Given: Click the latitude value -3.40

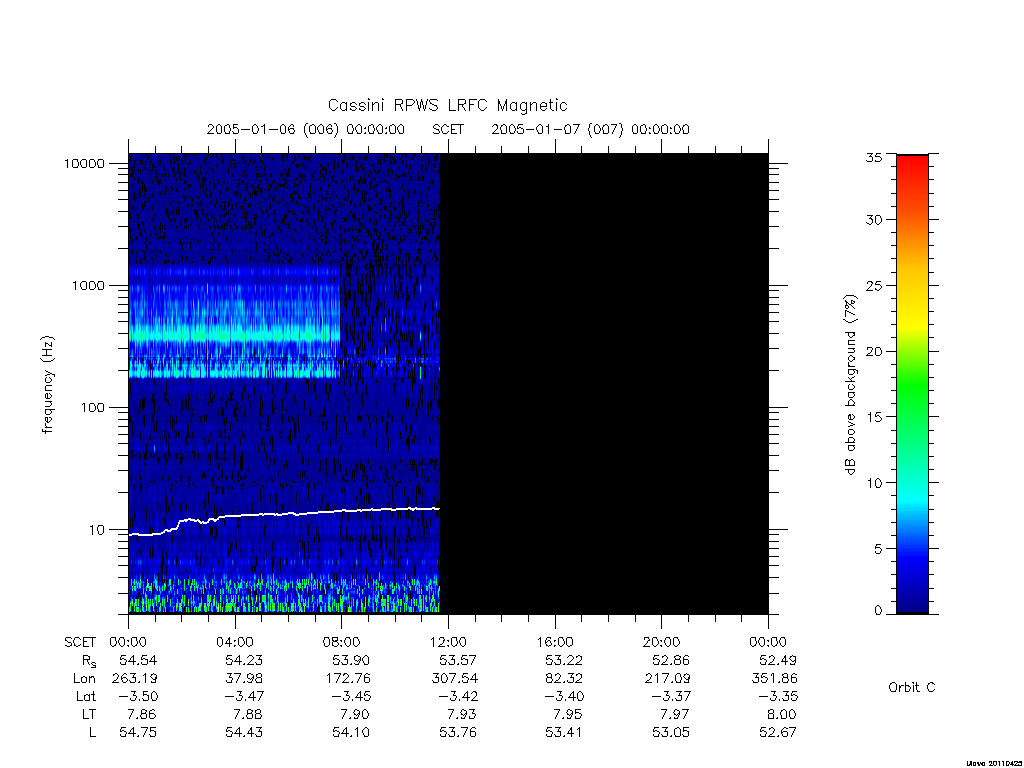Looking at the screenshot, I should [x=564, y=697].
